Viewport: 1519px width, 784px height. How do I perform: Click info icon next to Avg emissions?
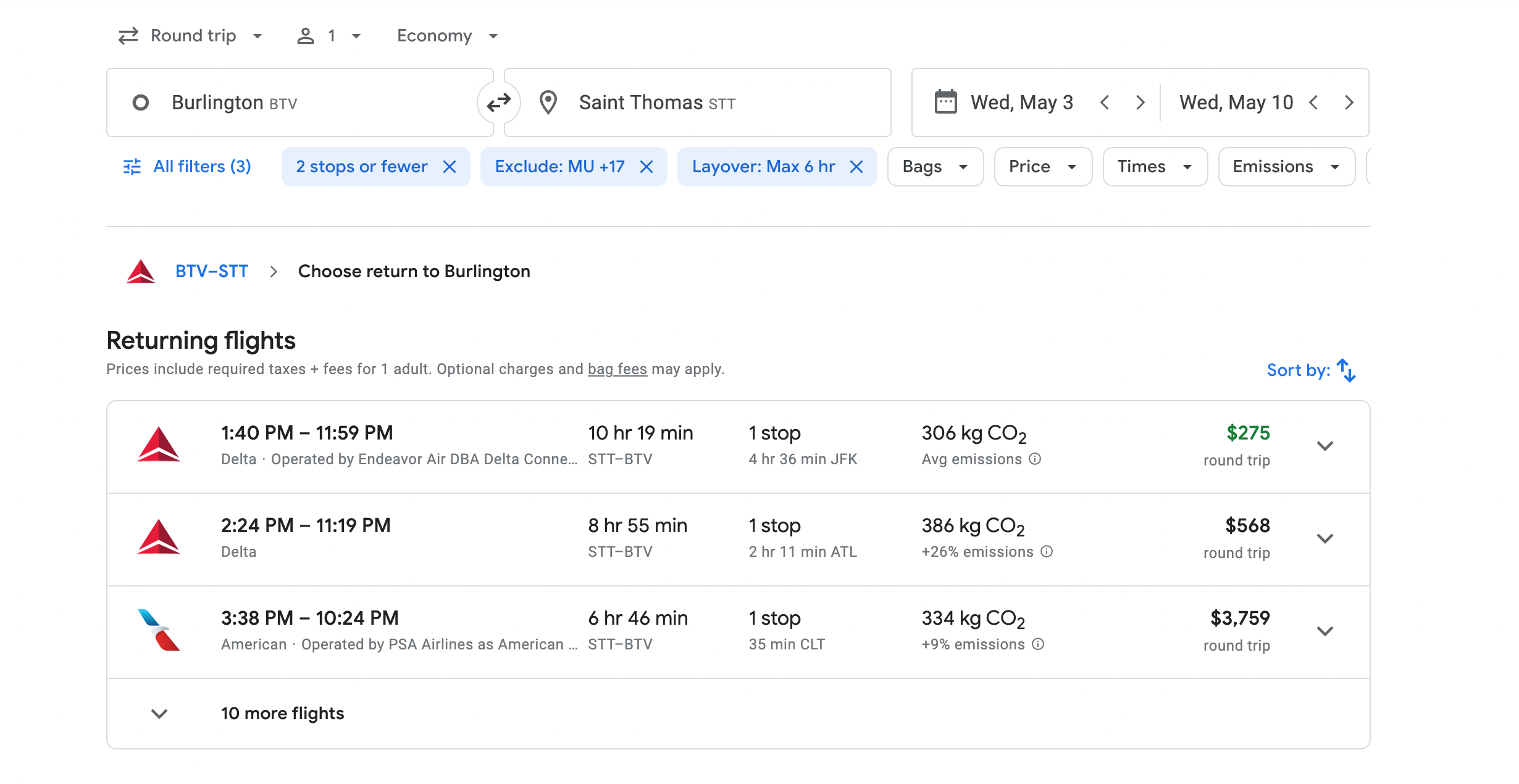pyautogui.click(x=1036, y=459)
